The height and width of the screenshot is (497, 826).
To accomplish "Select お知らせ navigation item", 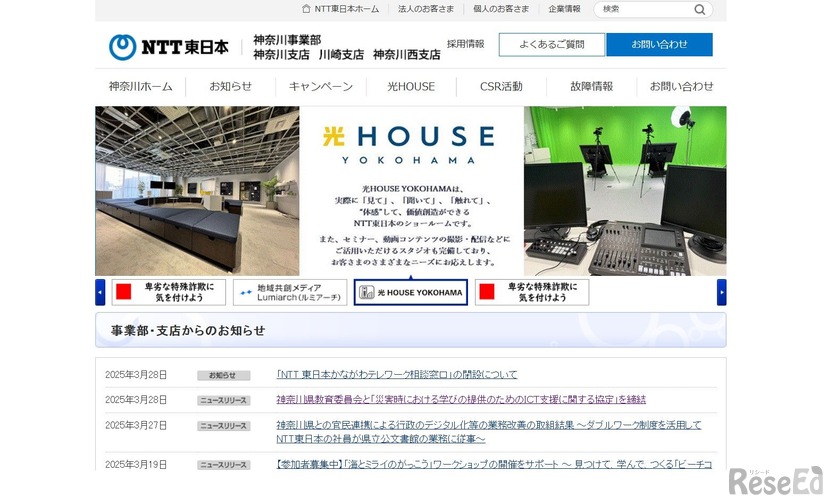I will point(231,86).
